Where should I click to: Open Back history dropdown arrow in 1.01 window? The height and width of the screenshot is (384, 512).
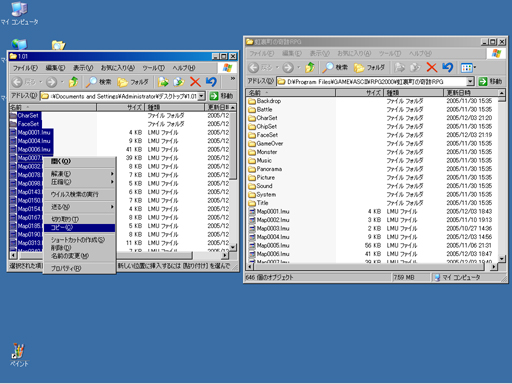click(40, 82)
